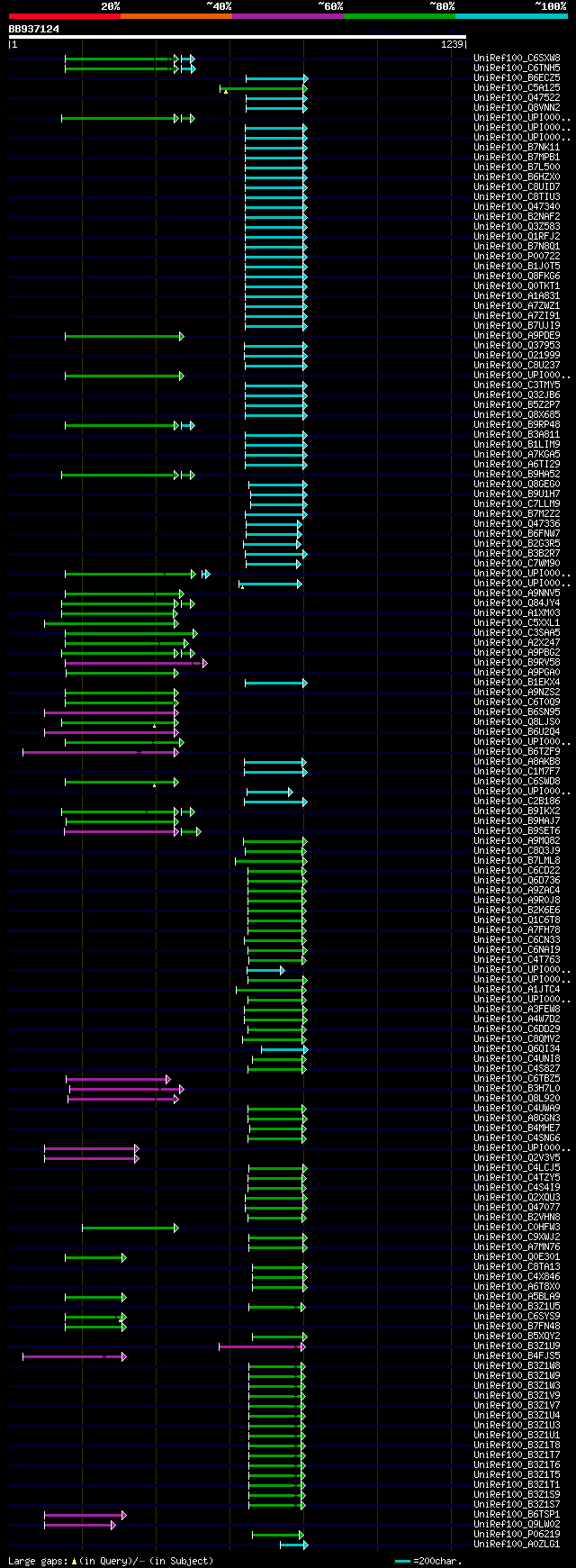Click the orange ~40% identity legend segment
The height and width of the screenshot is (1568, 576).
pos(176,16)
